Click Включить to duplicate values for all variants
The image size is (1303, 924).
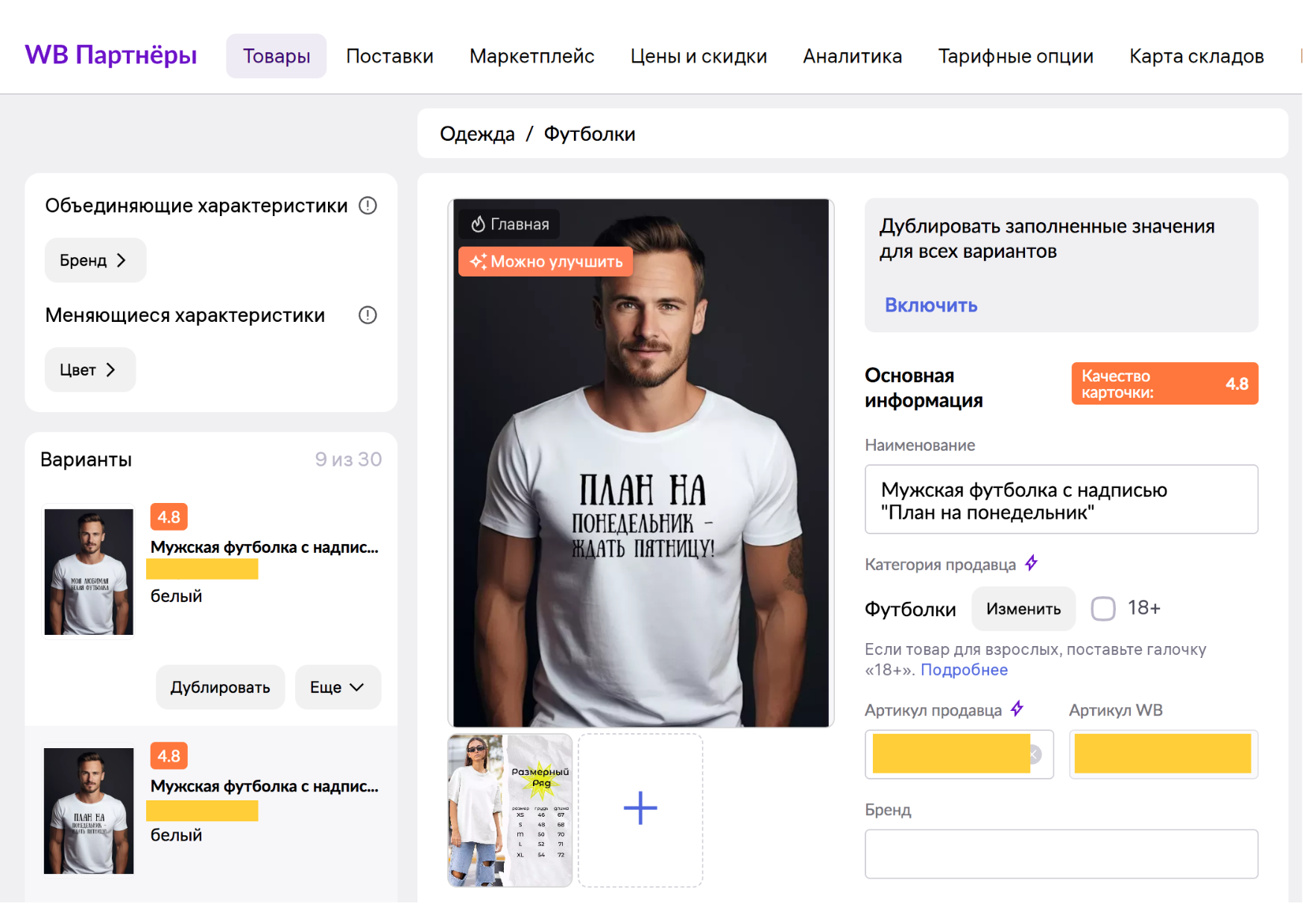pyautogui.click(x=930, y=305)
